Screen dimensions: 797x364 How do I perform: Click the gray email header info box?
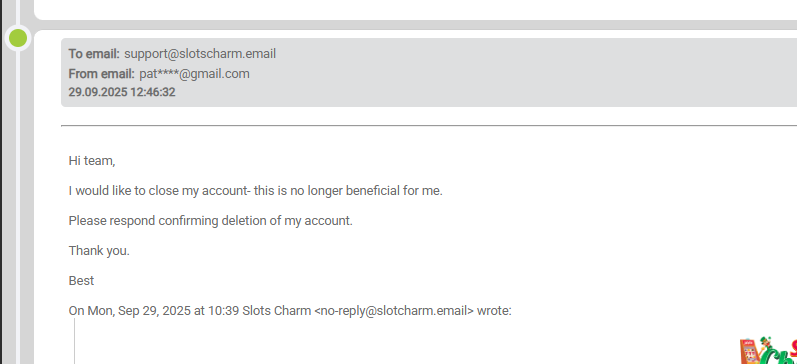point(429,72)
